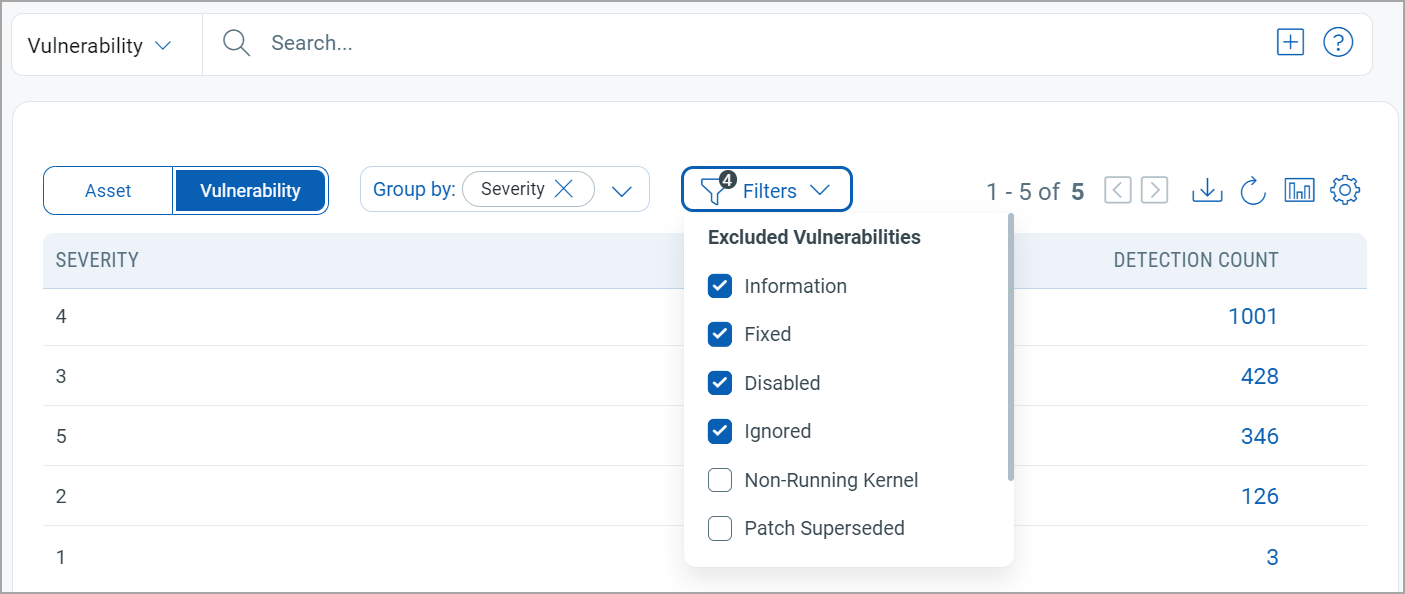This screenshot has width=1405, height=594.
Task: Open the search magnifier icon
Action: click(236, 43)
